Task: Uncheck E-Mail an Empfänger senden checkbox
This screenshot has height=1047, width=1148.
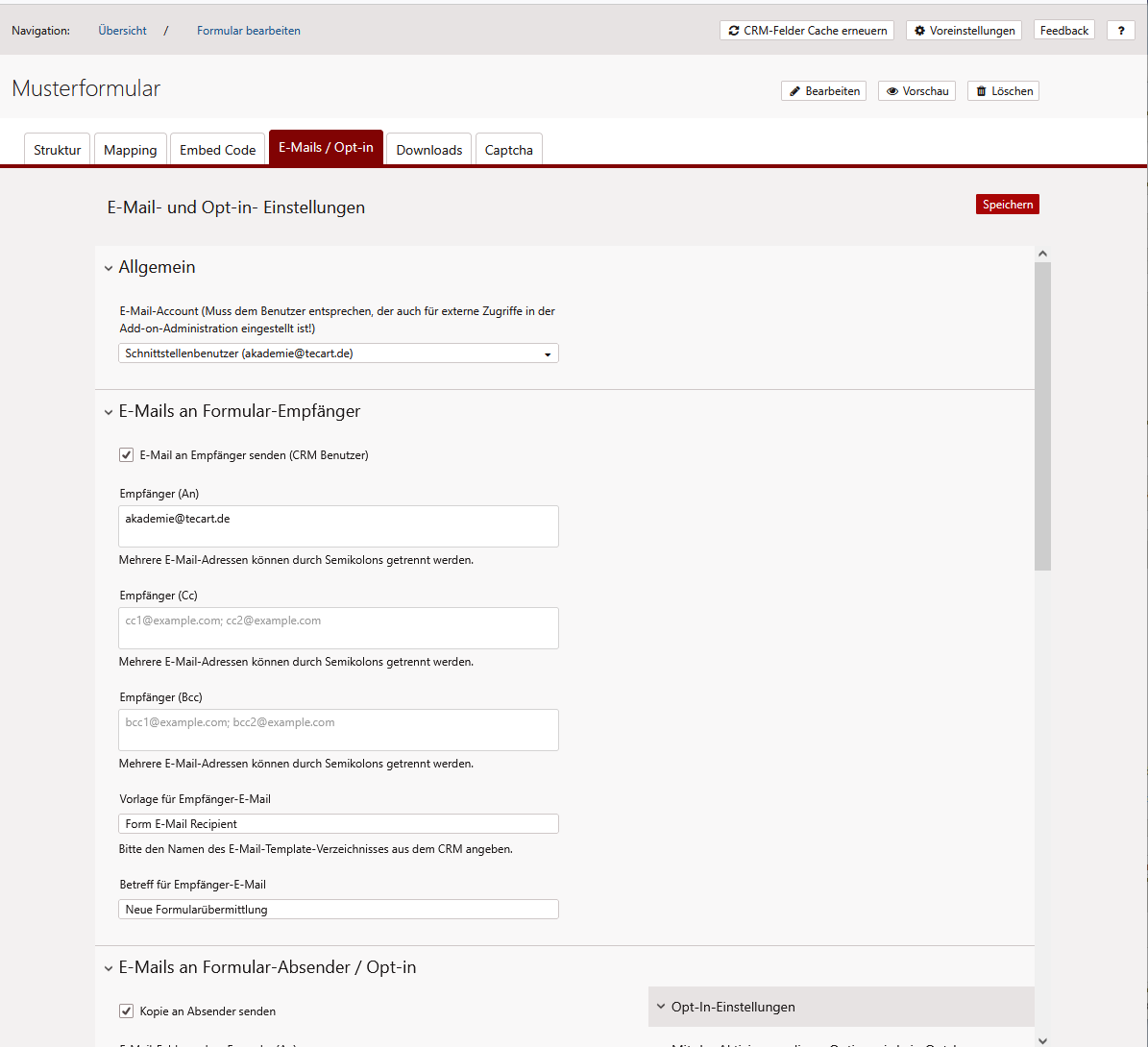Action: point(126,455)
